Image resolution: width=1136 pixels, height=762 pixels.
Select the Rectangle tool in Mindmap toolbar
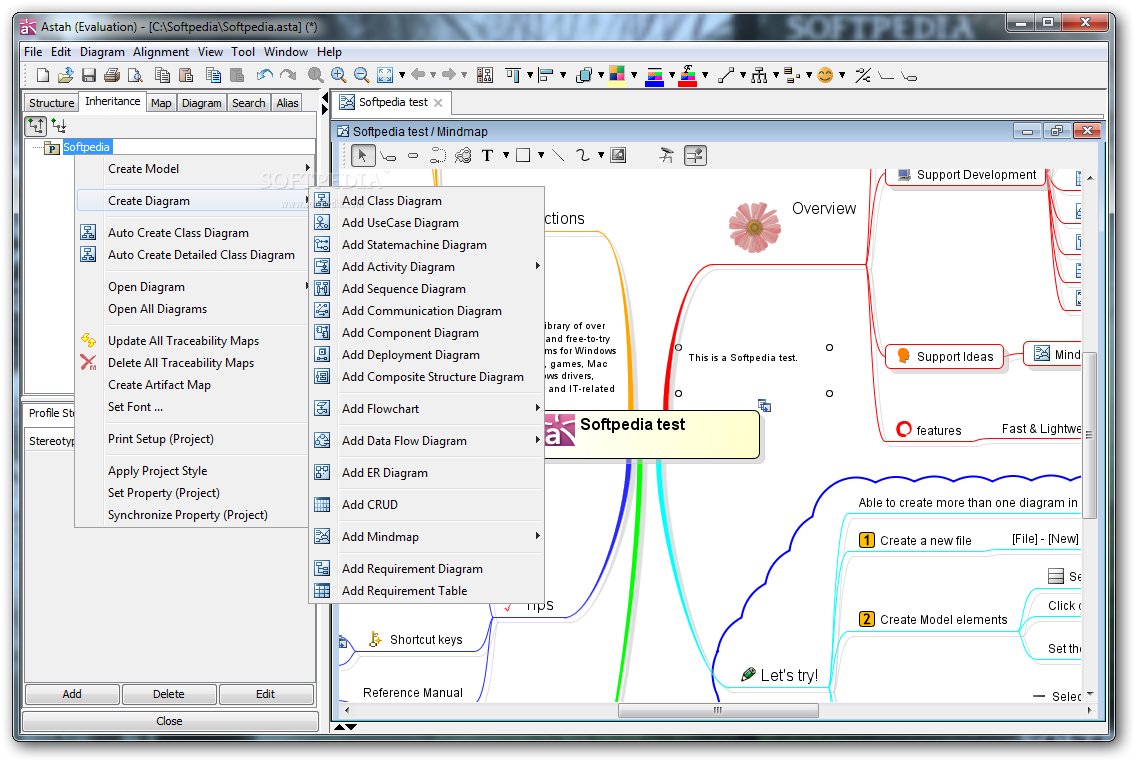pos(523,155)
